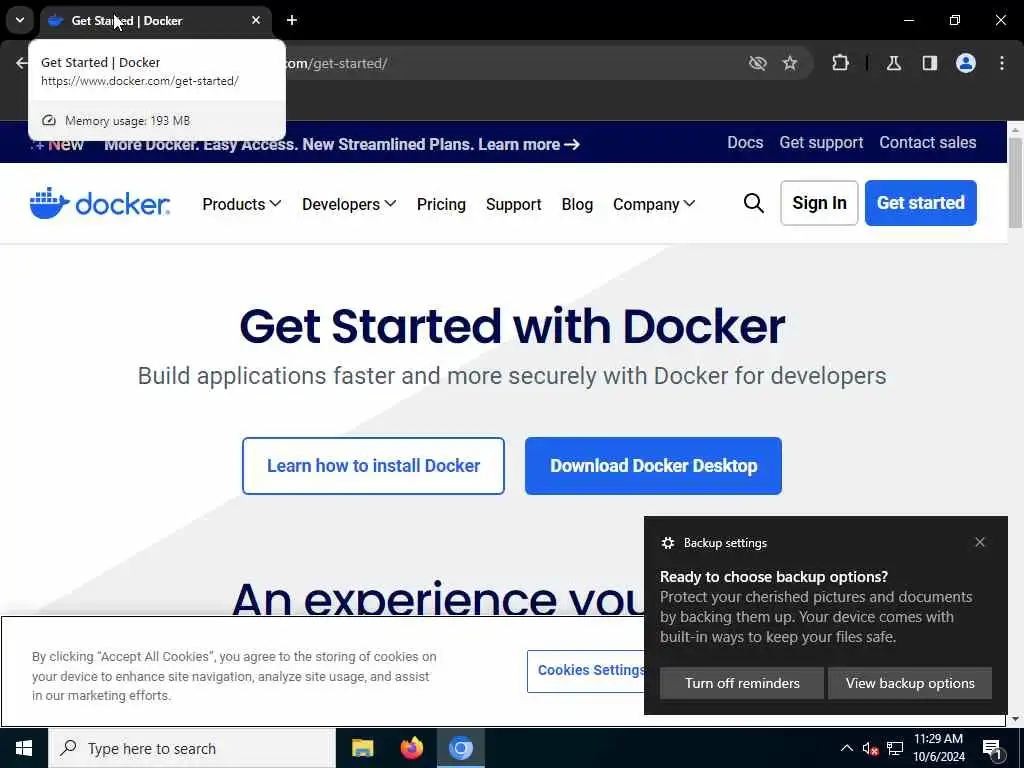Click the Docs link in top banner
This screenshot has width=1024, height=768.
click(745, 142)
